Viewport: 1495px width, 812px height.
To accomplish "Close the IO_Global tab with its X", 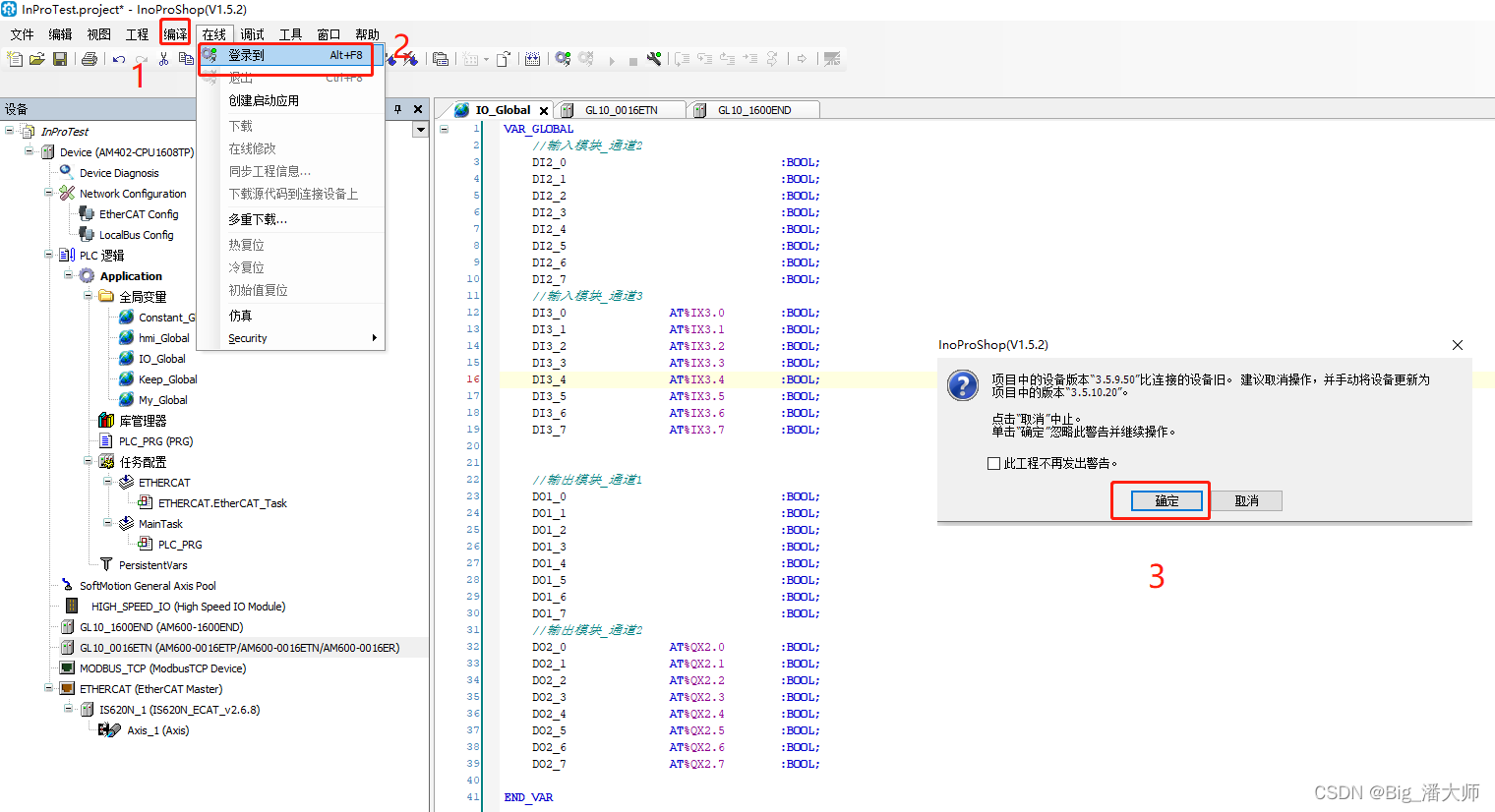I will pos(544,111).
